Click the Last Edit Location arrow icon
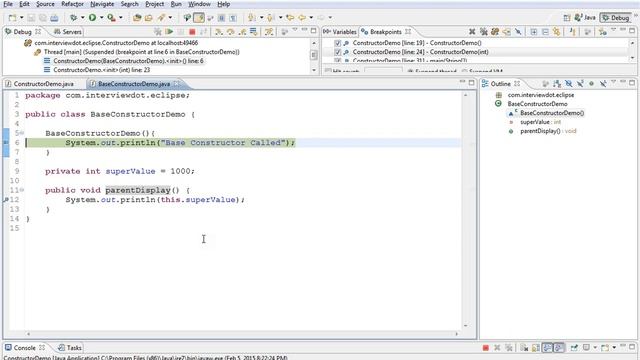 coord(290,18)
